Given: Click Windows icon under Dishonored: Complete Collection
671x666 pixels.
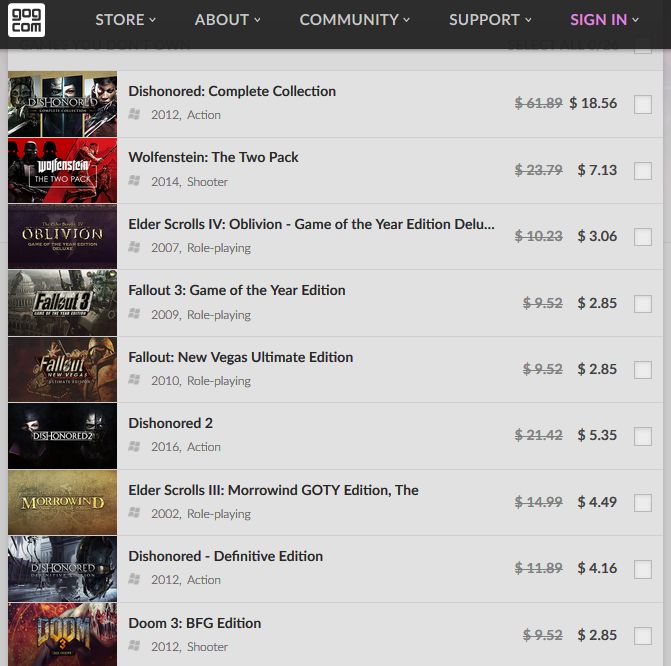Looking at the screenshot, I should pos(134,114).
